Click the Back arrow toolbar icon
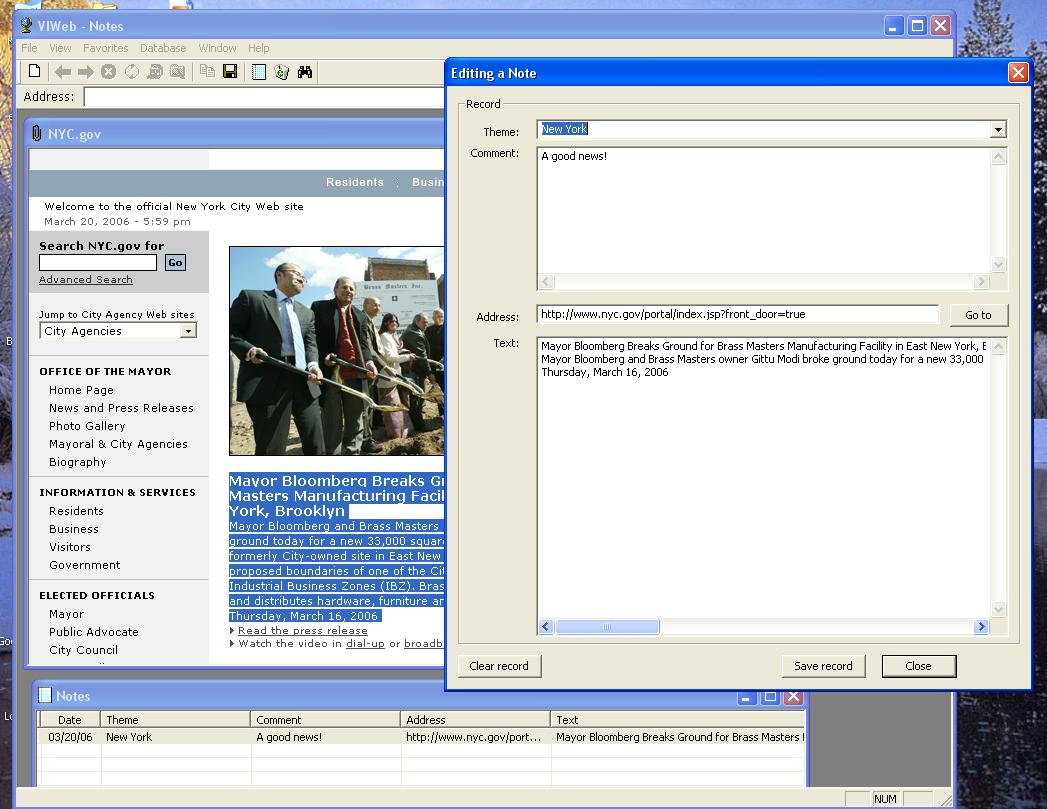Image resolution: width=1047 pixels, height=809 pixels. (x=63, y=72)
